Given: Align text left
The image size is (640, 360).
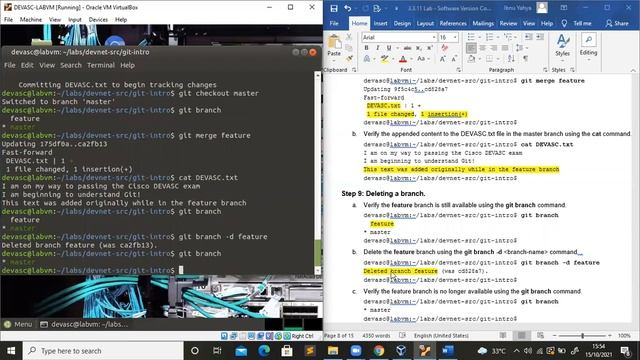Looking at the screenshot, I should (x=471, y=48).
